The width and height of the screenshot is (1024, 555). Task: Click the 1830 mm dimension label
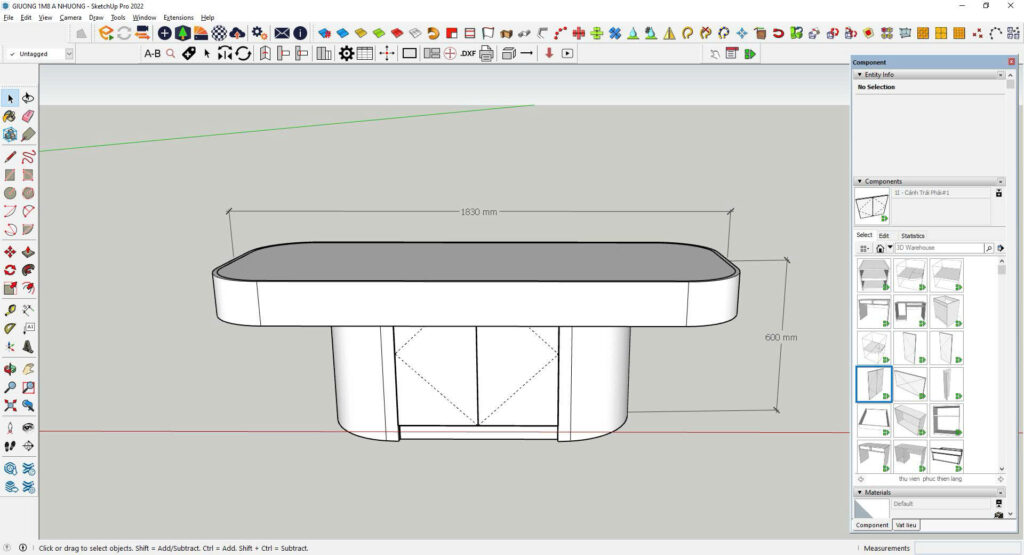click(x=479, y=212)
